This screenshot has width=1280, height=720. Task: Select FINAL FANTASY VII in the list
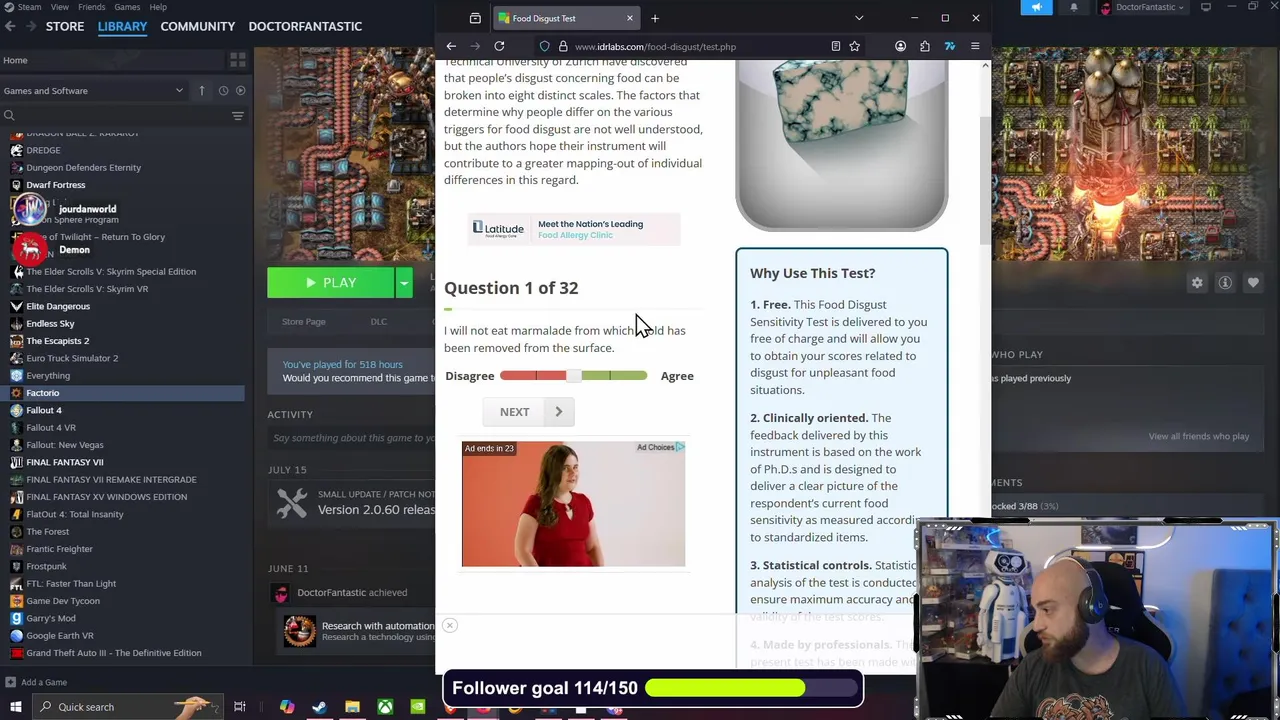(x=65, y=462)
